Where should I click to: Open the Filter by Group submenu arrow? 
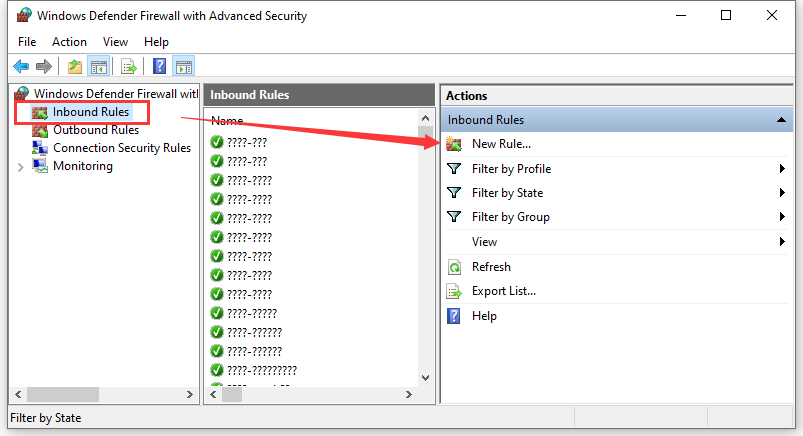(x=782, y=217)
